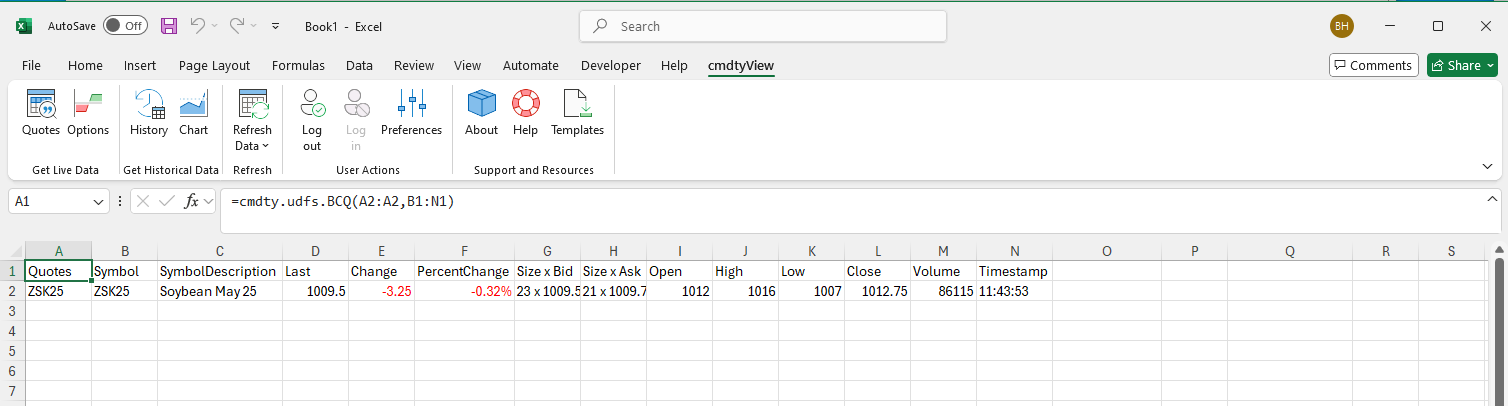Screen dimensions: 1508x406
Task: Switch to the Insert tab
Action: tap(140, 65)
